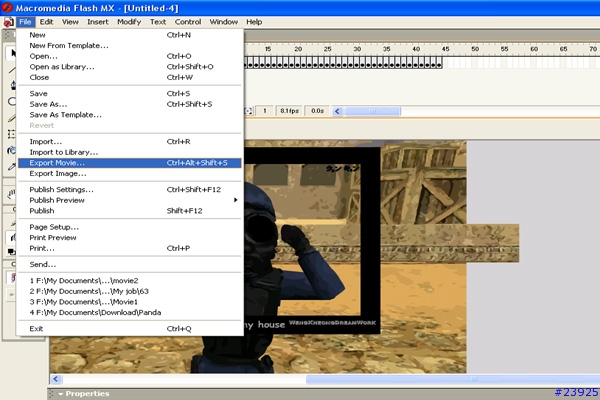Click the stage scroll left arrow

[55, 379]
